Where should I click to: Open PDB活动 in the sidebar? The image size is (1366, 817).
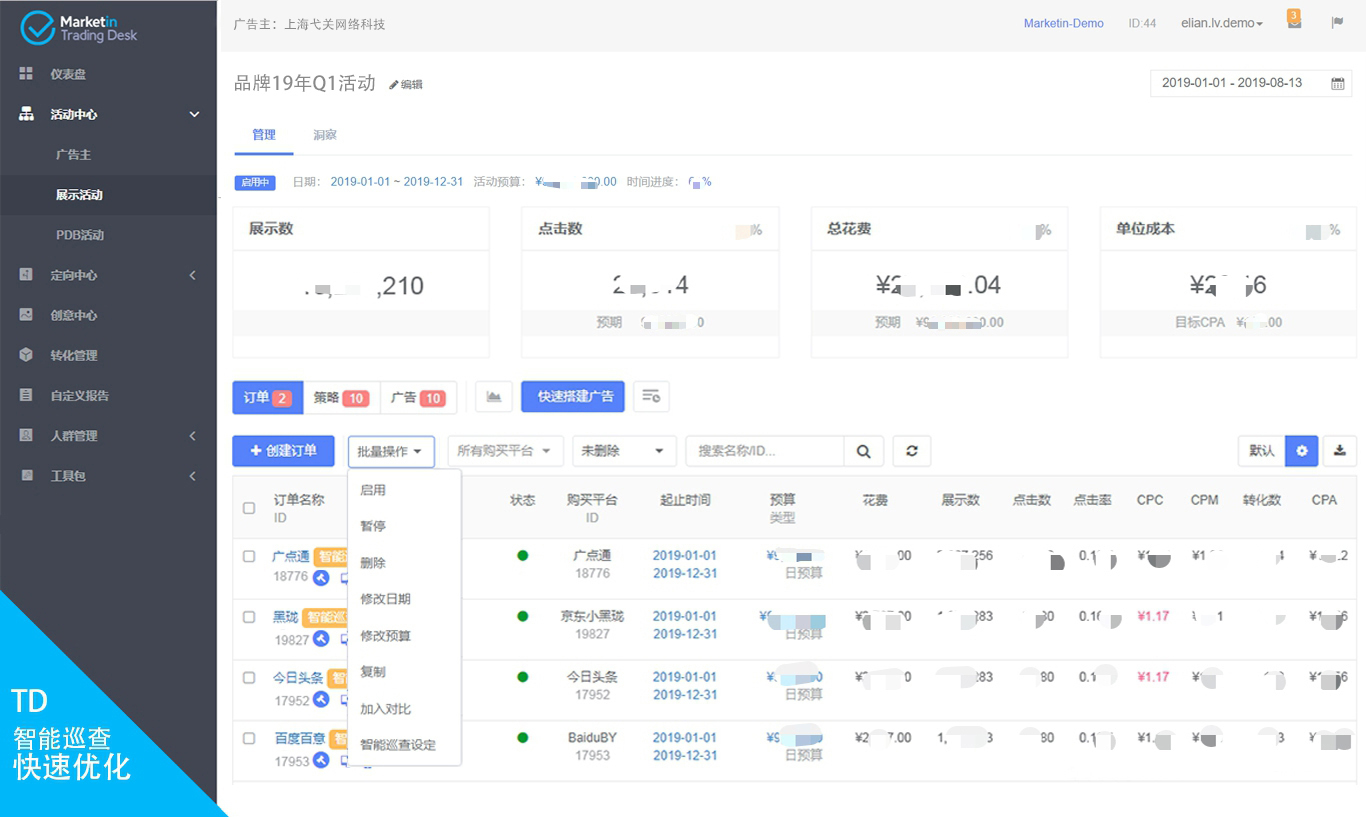tap(80, 235)
